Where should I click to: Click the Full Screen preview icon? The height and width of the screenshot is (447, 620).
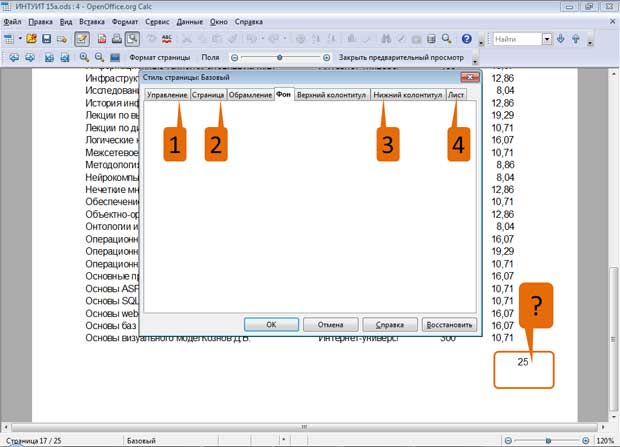pyautogui.click(x=115, y=58)
